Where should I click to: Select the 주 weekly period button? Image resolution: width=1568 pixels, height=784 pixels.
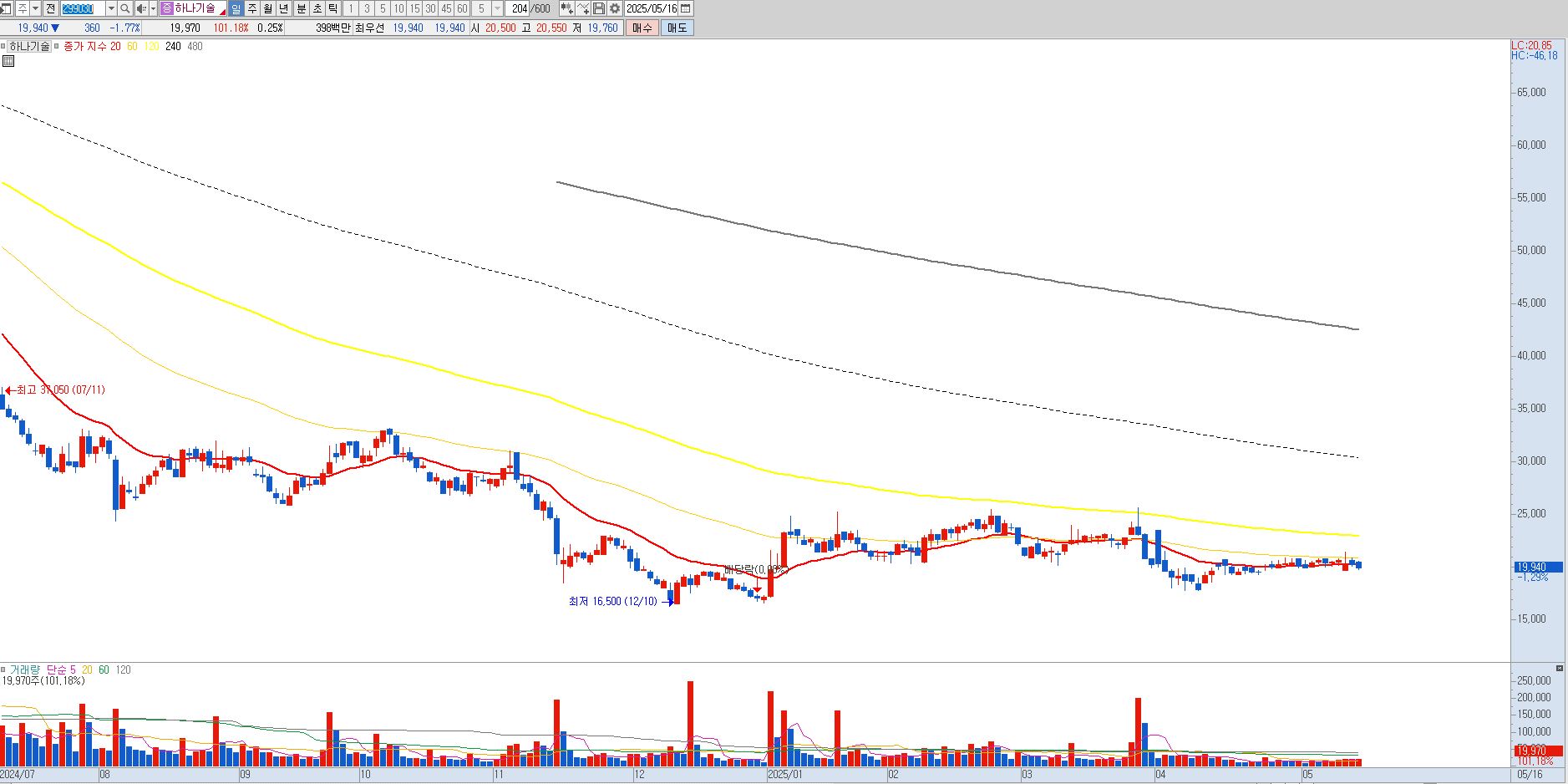tap(252, 8)
